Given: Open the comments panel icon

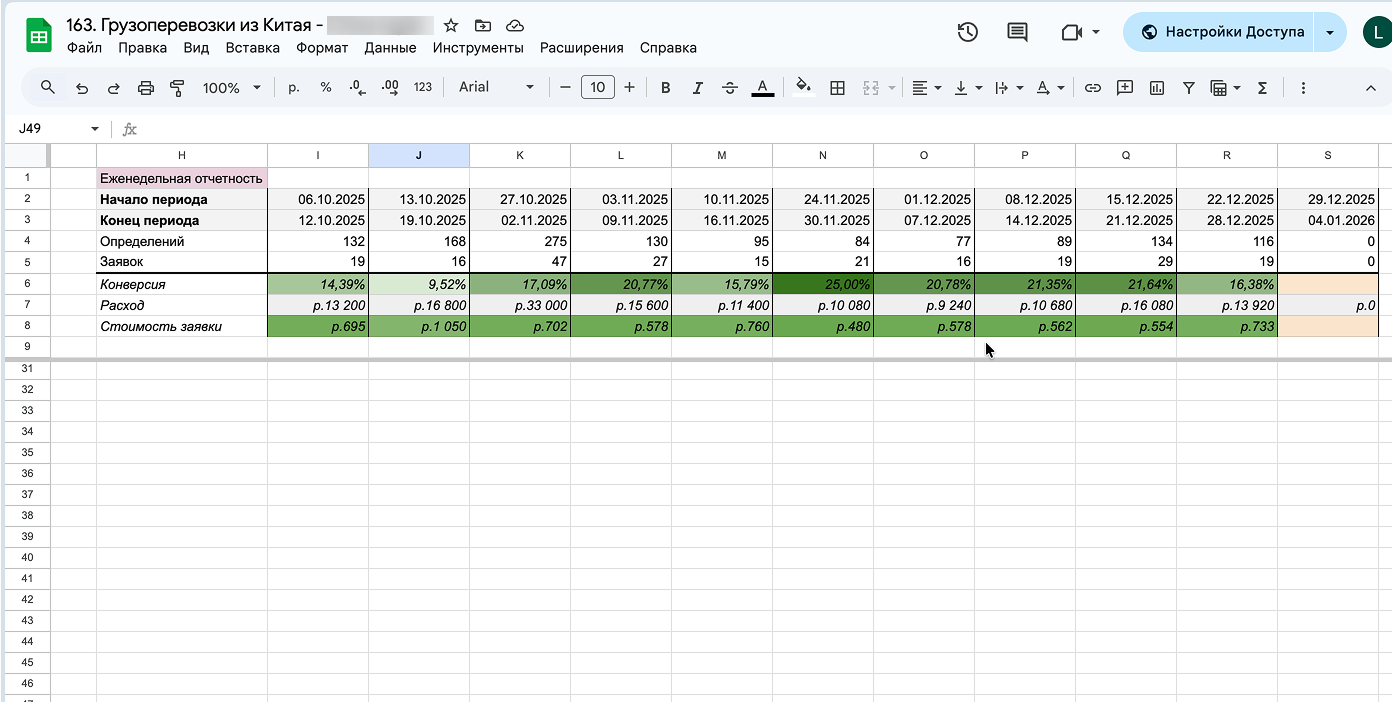Looking at the screenshot, I should [1017, 32].
